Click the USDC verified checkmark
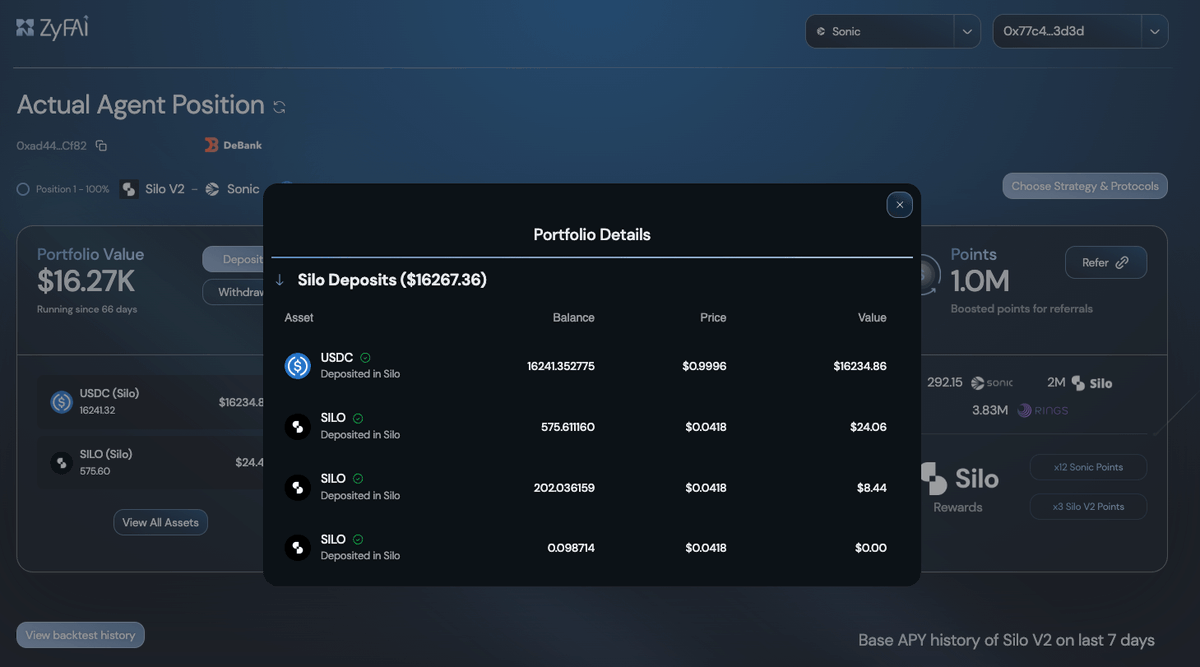 [365, 358]
